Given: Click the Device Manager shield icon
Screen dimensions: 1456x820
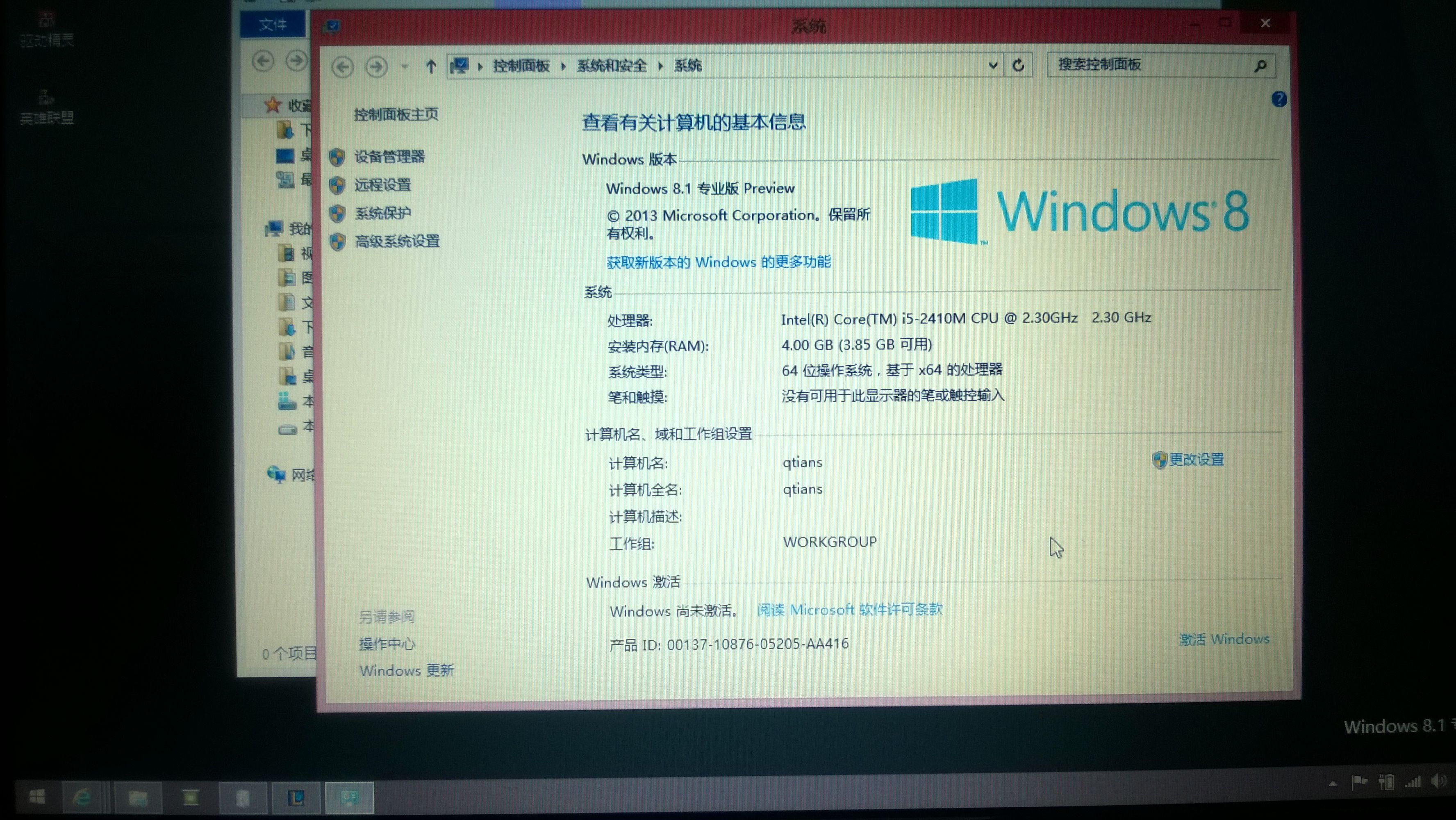Looking at the screenshot, I should (x=337, y=157).
